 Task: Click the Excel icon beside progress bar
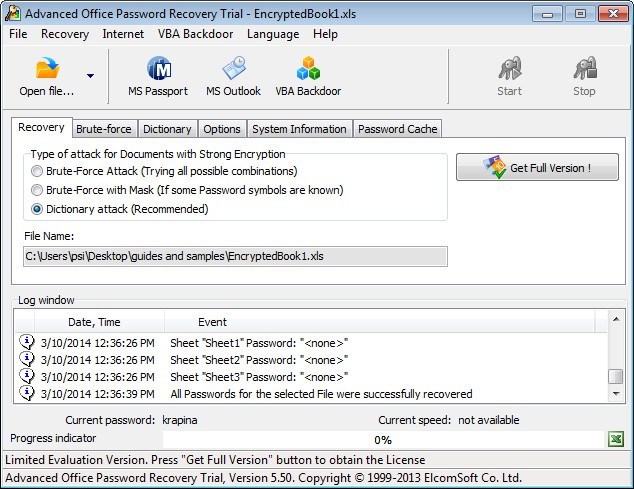coord(616,439)
